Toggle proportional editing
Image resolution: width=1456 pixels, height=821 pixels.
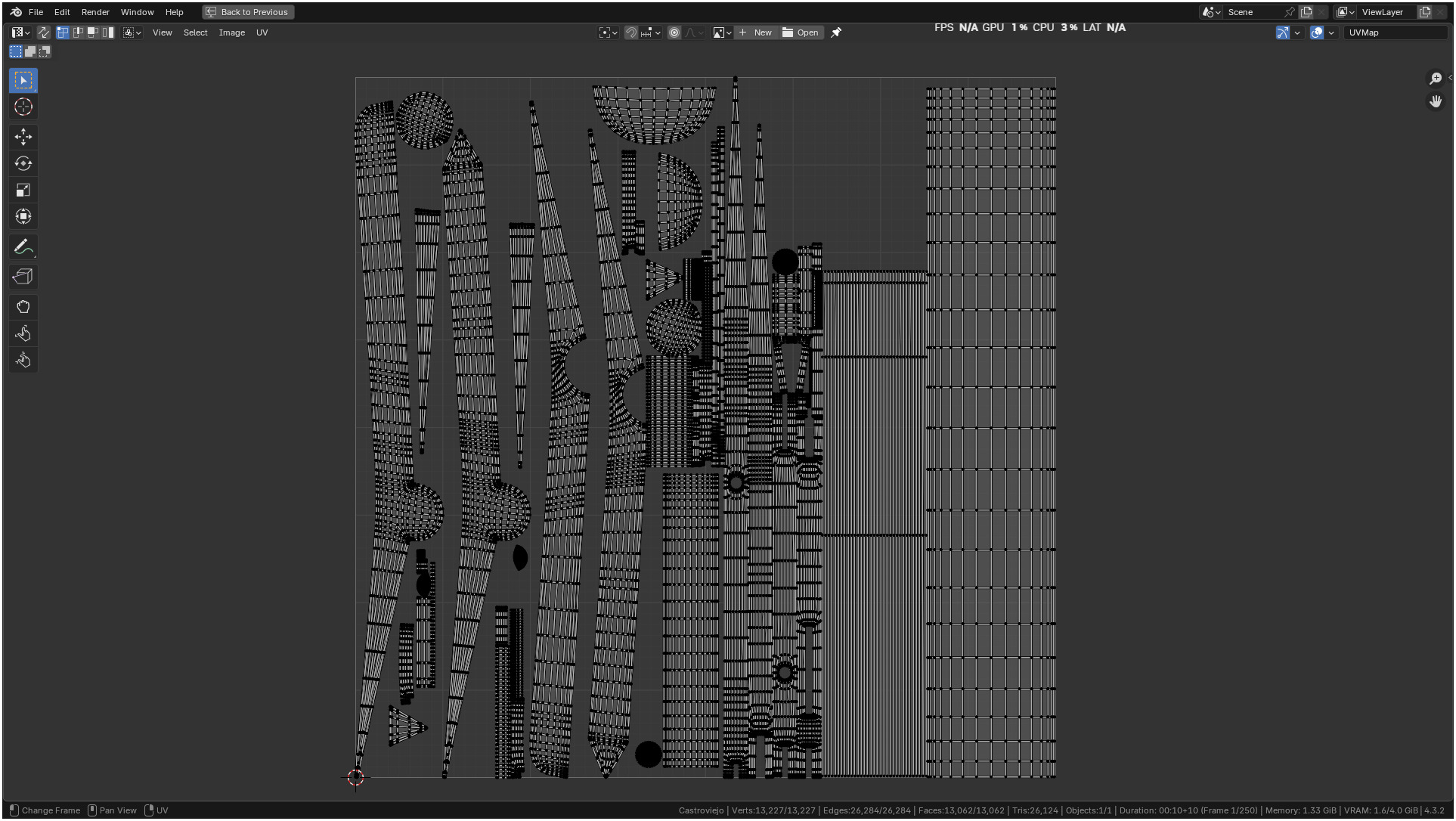click(x=674, y=33)
